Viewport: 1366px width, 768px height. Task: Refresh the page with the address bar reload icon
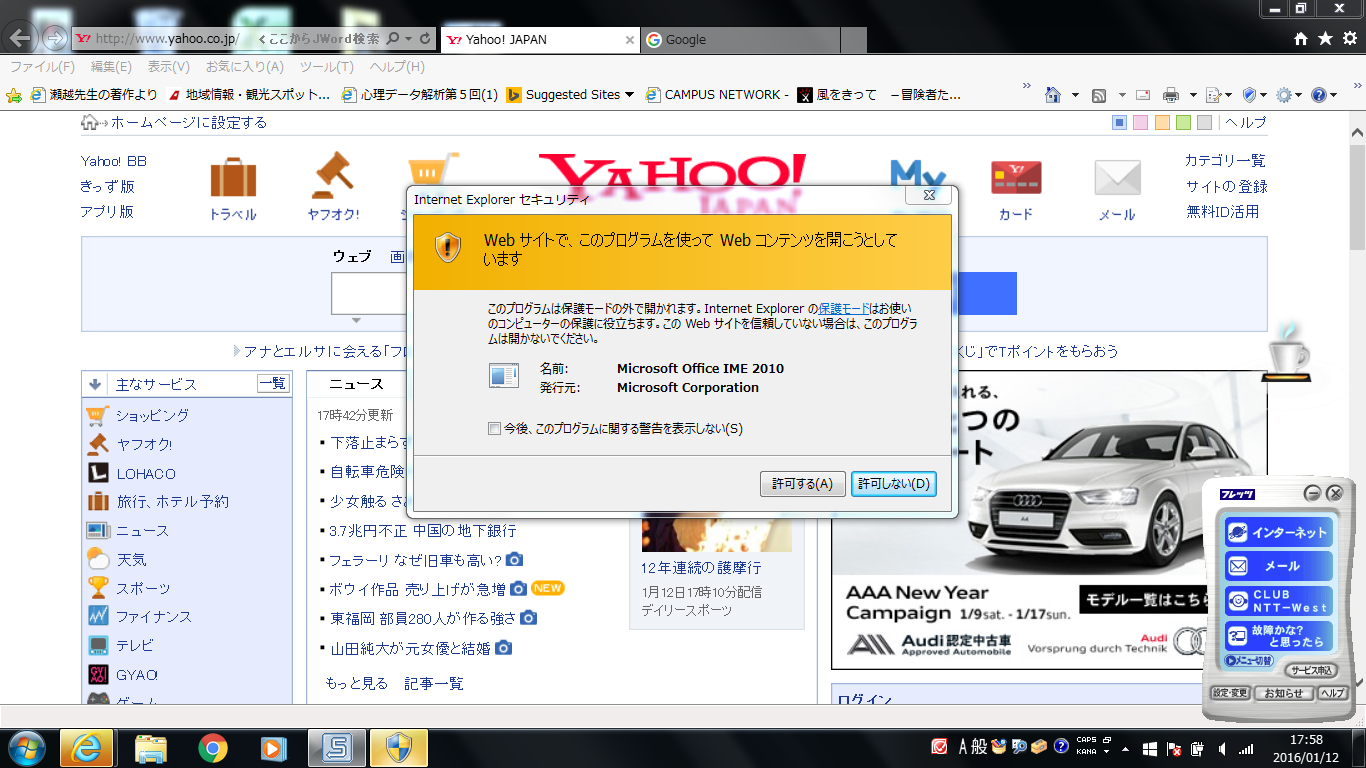point(425,38)
